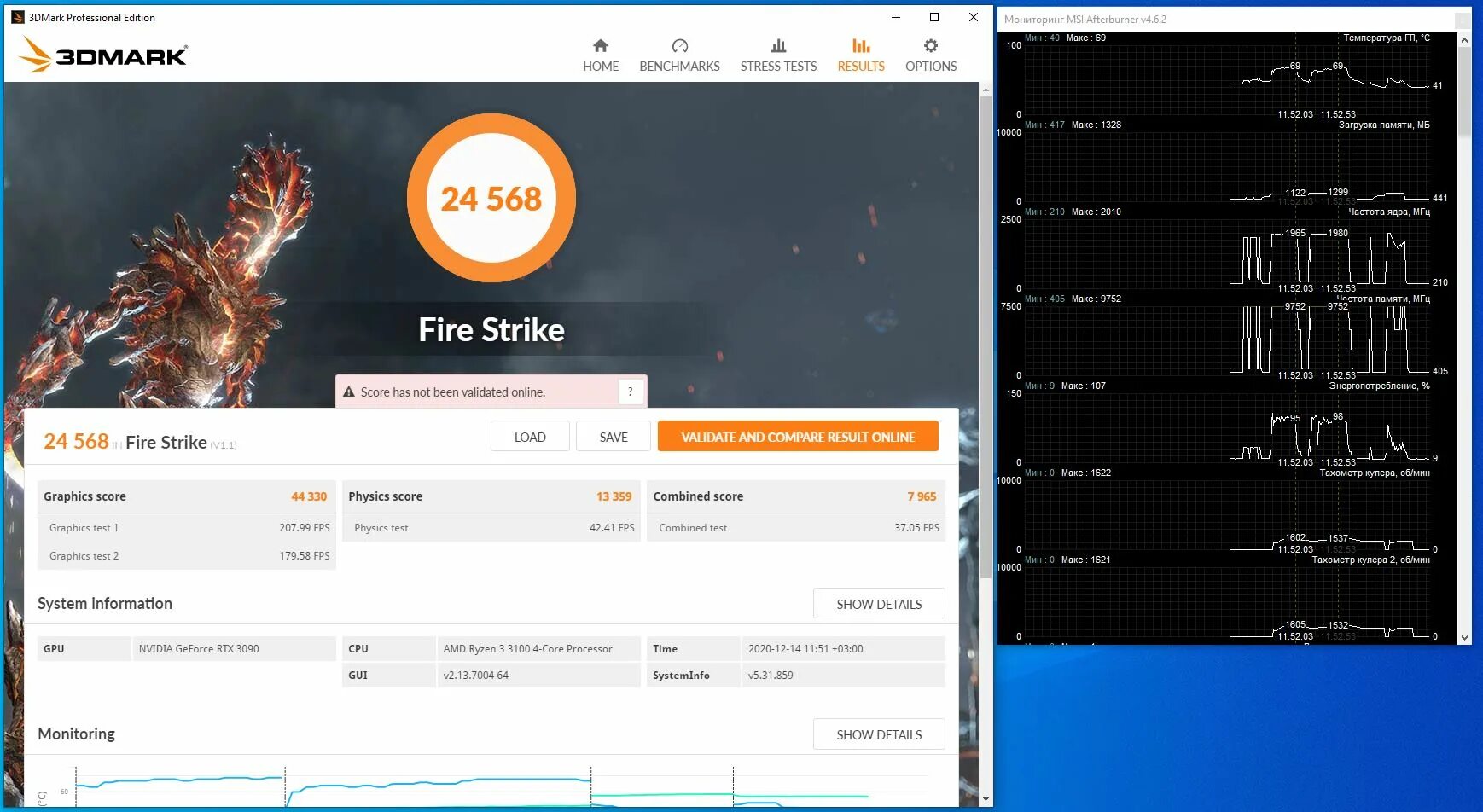The height and width of the screenshot is (812, 1483).
Task: Click the Time value 2020-12-14 11:51
Action: pyautogui.click(x=843, y=649)
